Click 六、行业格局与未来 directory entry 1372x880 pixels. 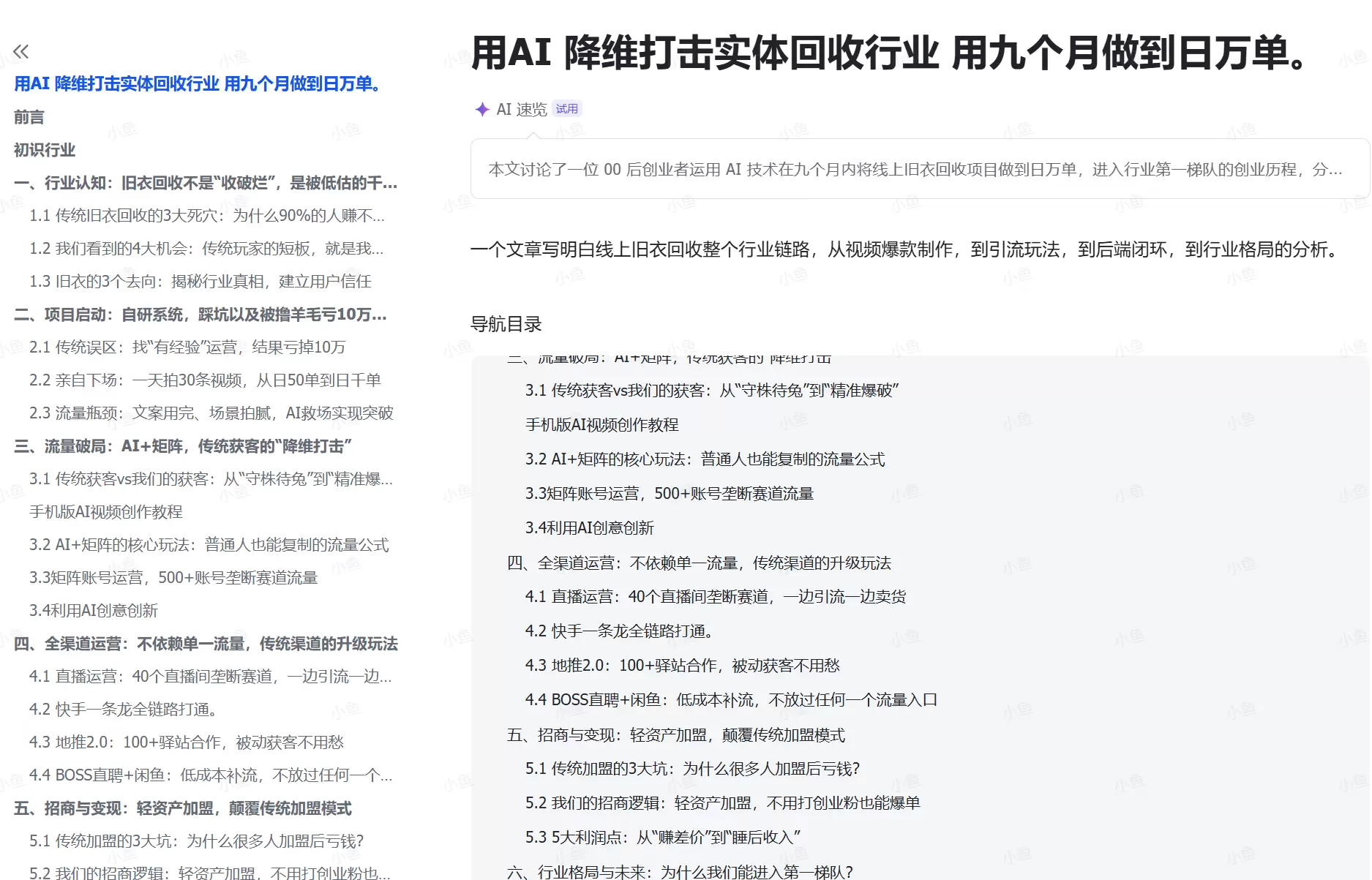pos(681,870)
